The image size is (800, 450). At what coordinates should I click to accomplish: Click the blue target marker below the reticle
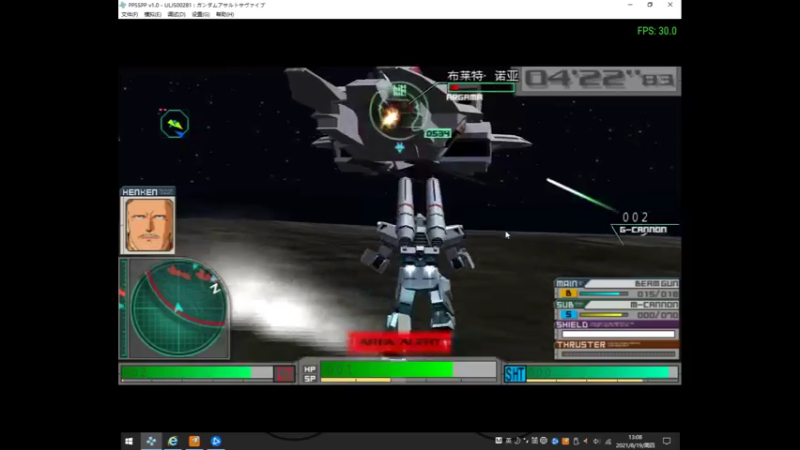pos(399,147)
